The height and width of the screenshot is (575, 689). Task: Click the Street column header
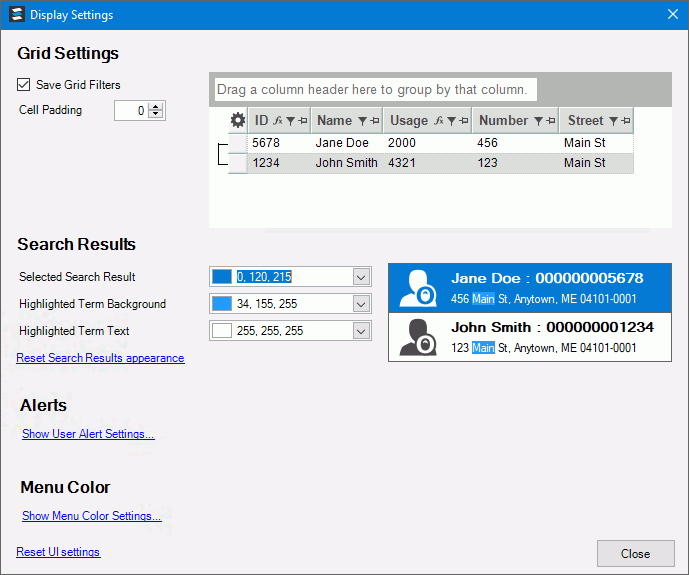point(596,120)
